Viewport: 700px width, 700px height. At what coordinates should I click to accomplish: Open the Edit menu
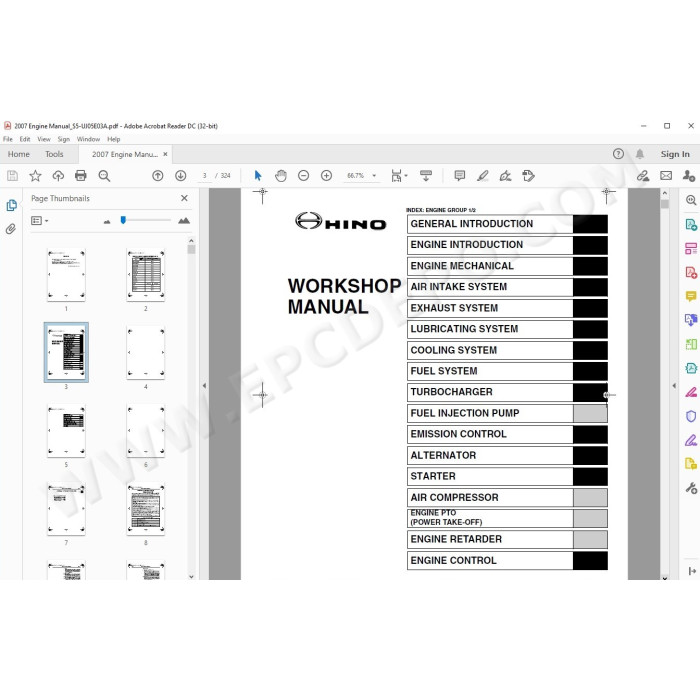(25, 139)
